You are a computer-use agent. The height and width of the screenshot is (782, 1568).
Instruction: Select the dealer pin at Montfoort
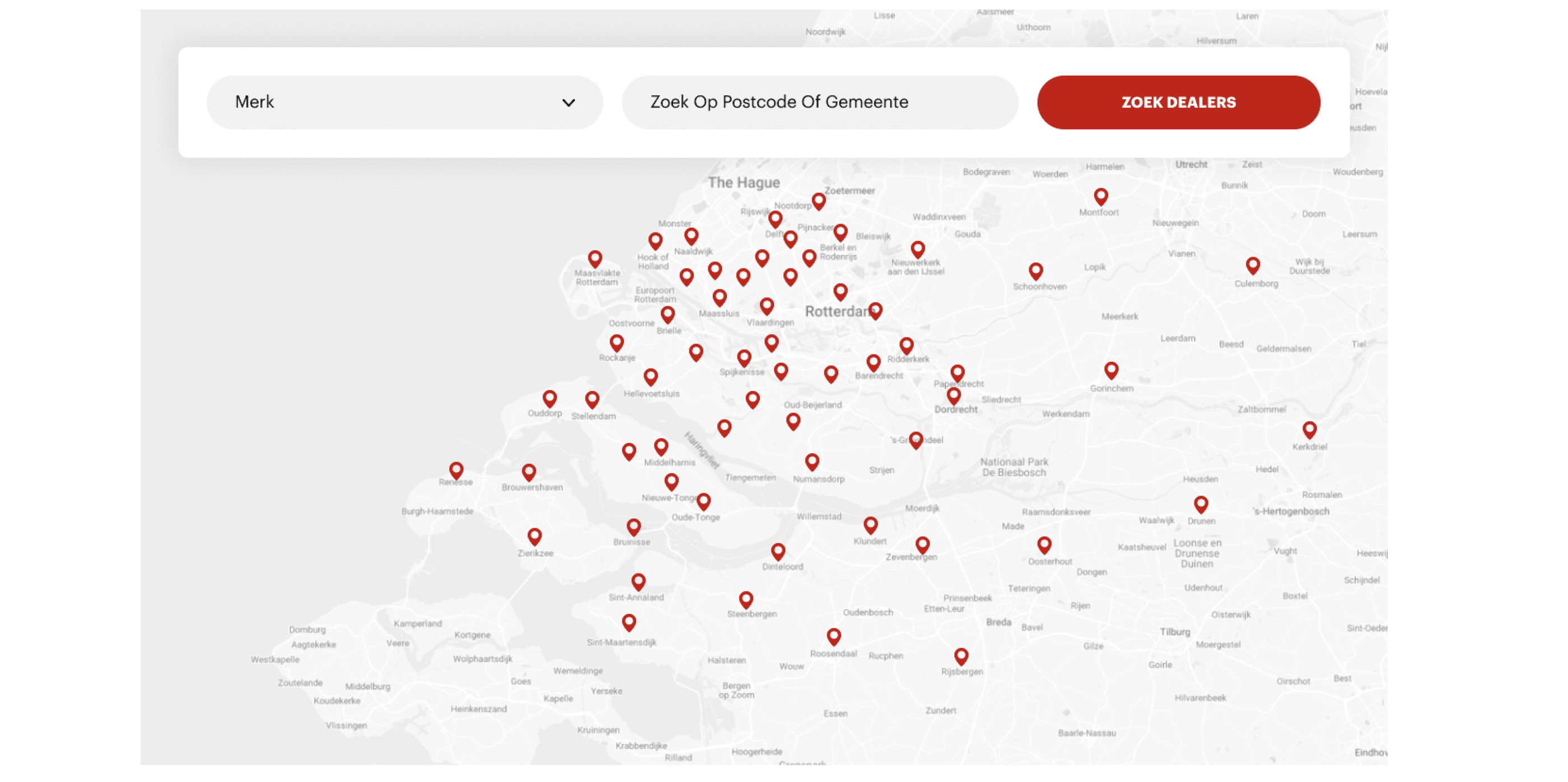click(x=1100, y=197)
